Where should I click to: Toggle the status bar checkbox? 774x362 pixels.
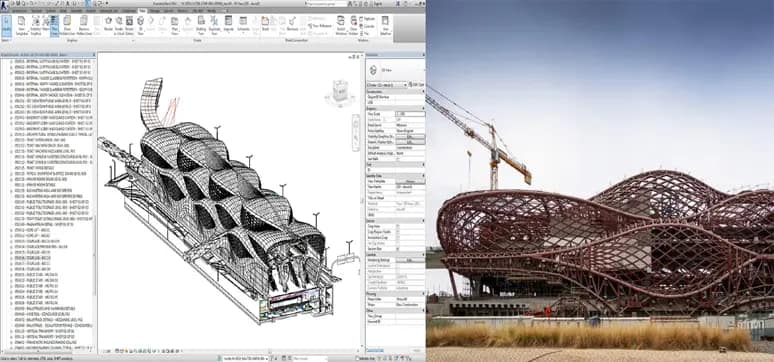tap(358, 358)
